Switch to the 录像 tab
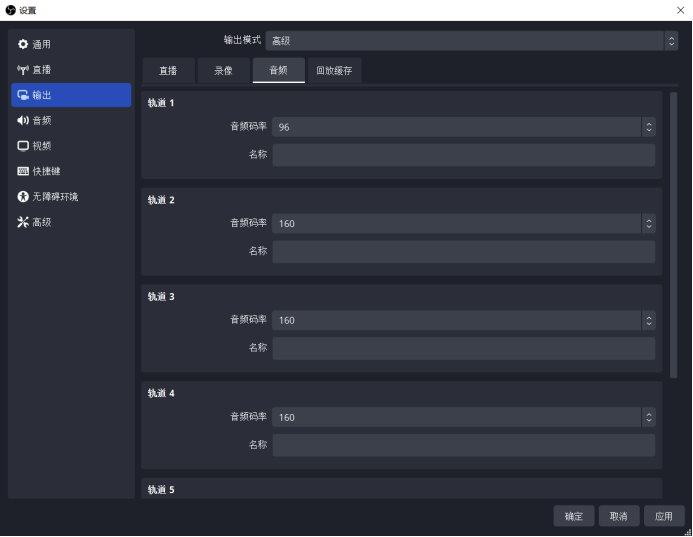693x537 pixels. [224, 70]
